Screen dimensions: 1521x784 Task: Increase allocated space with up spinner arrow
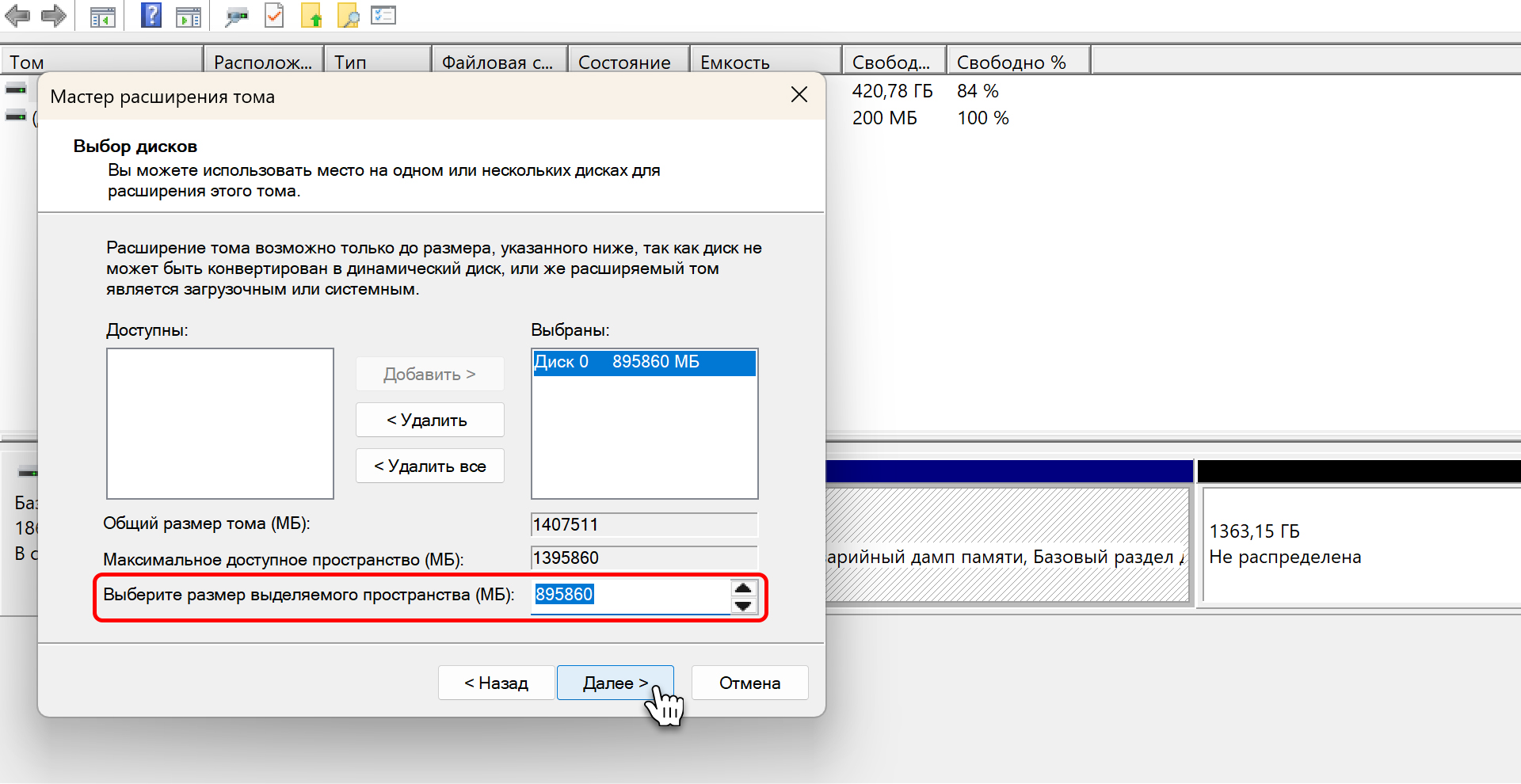coord(743,588)
